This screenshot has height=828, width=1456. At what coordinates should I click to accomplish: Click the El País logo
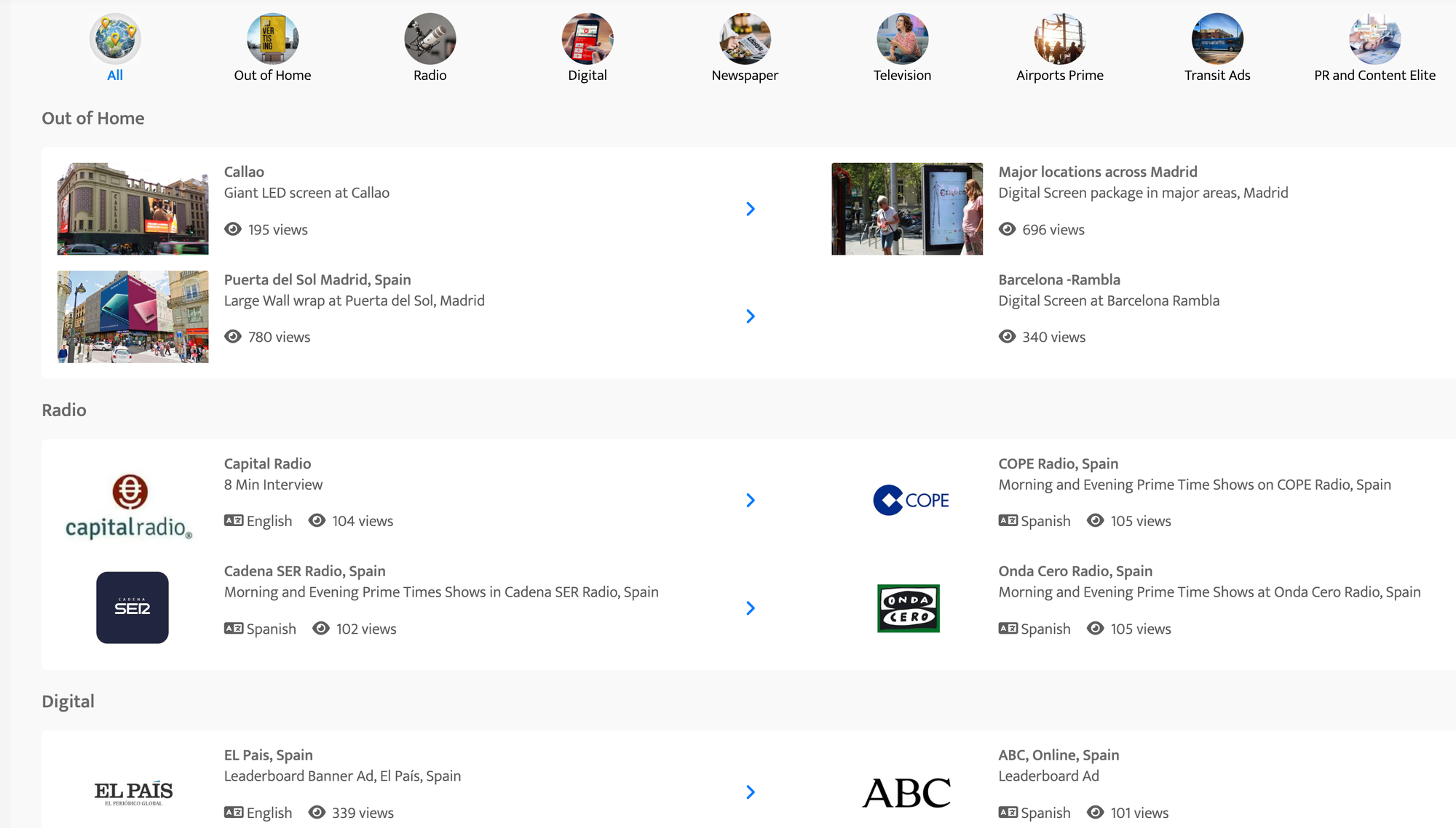133,792
